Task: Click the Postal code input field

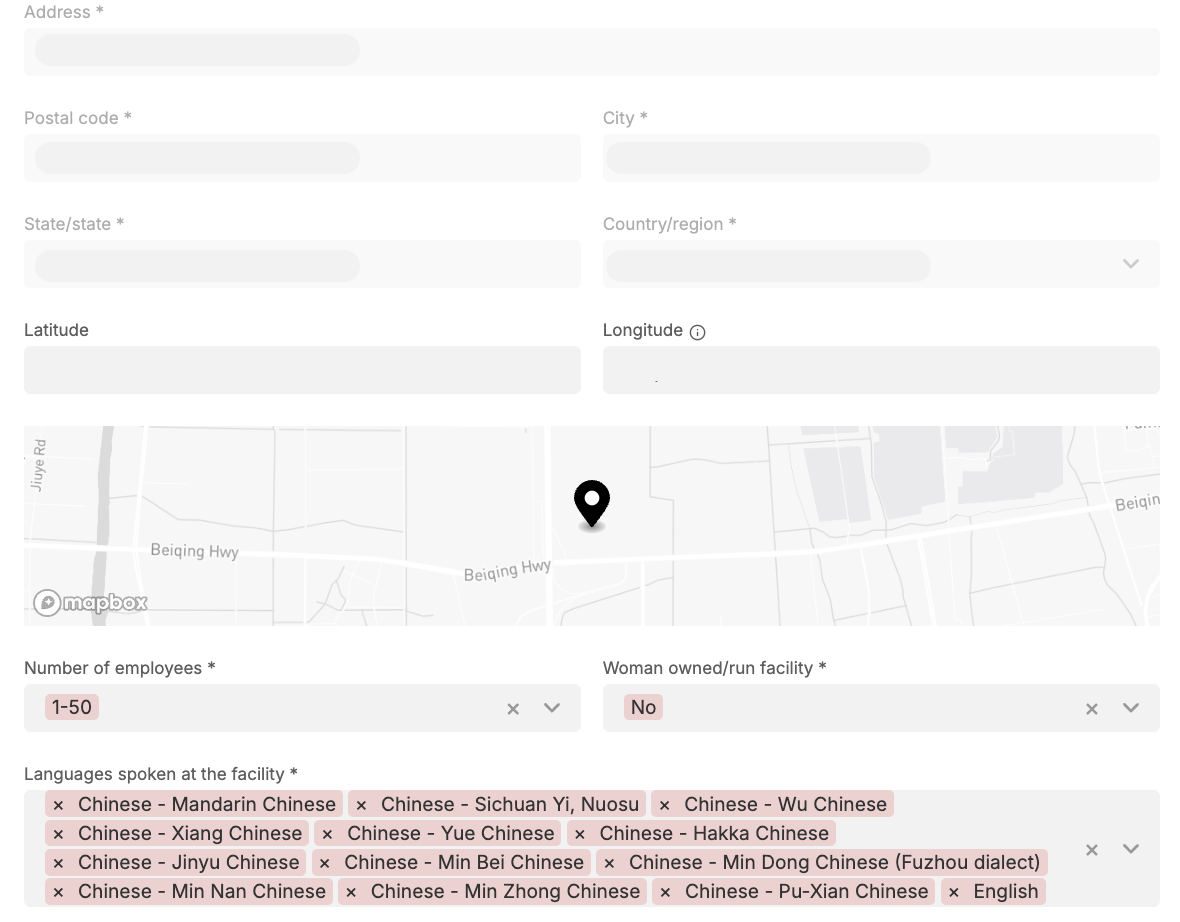Action: tap(302, 158)
